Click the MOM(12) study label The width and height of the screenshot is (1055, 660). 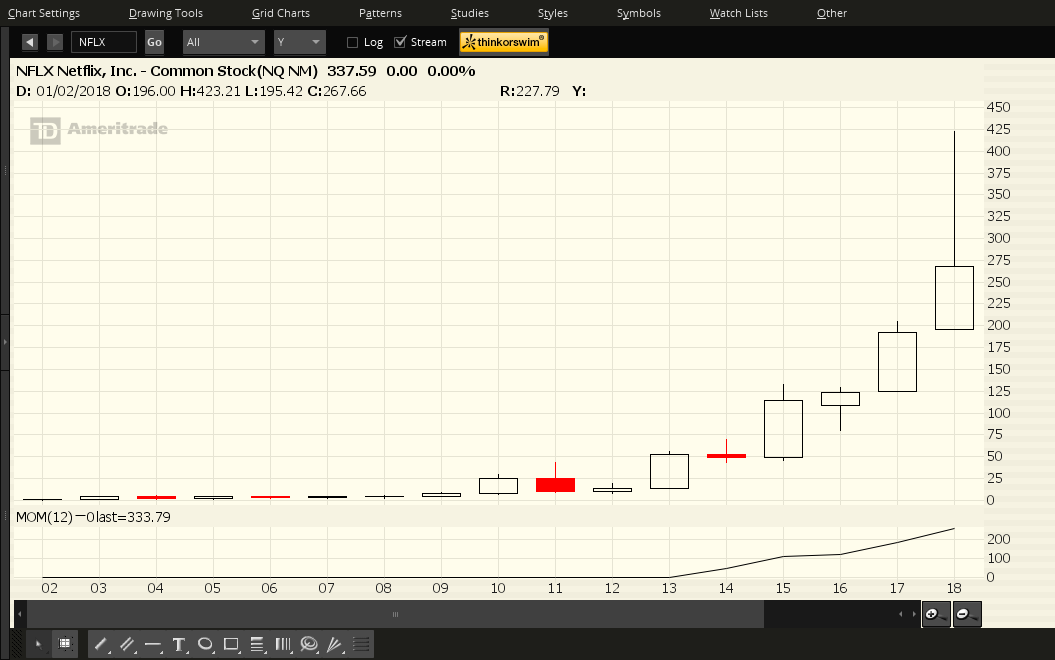44,517
